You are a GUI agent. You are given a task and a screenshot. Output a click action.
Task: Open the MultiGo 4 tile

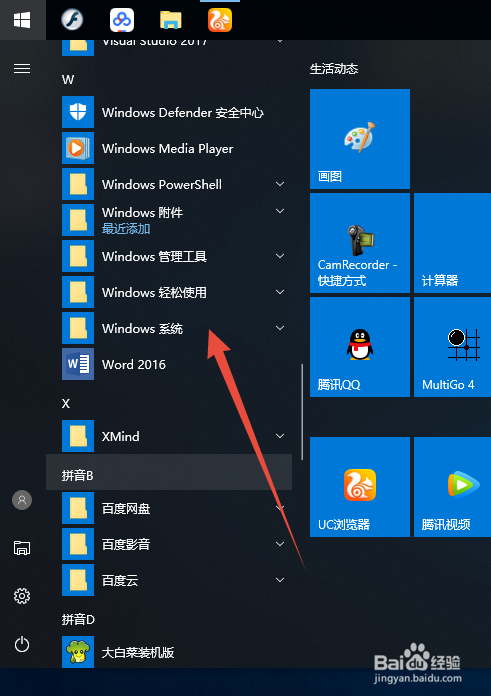[452, 347]
